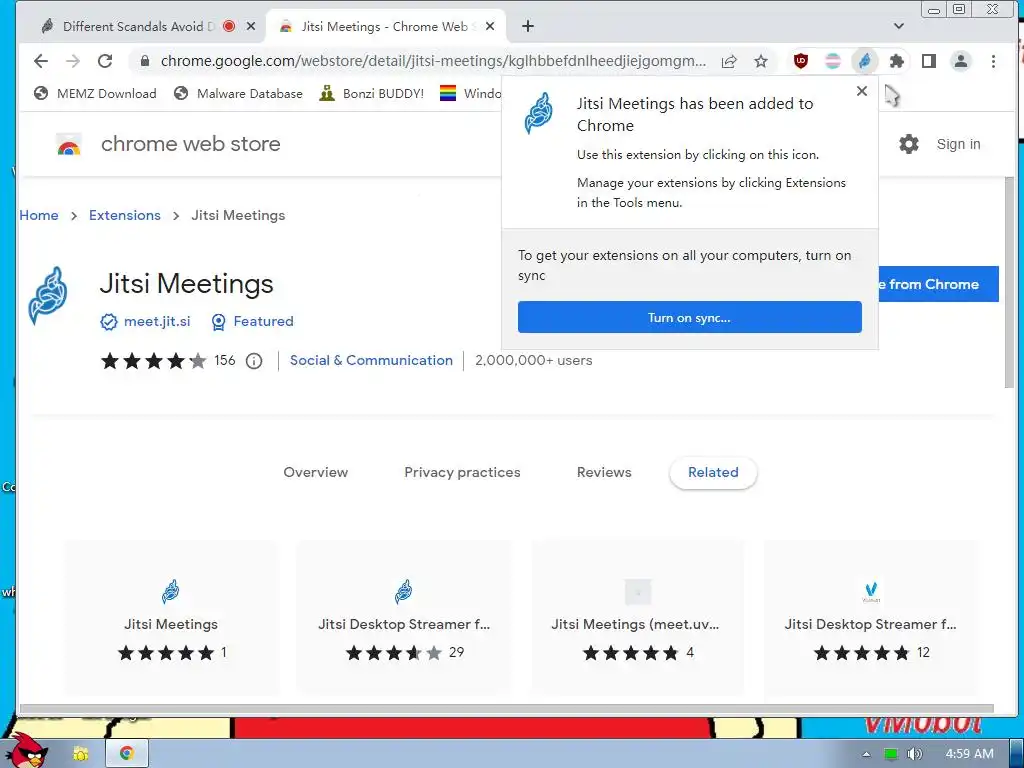Switch to the Overview tab

tap(315, 472)
